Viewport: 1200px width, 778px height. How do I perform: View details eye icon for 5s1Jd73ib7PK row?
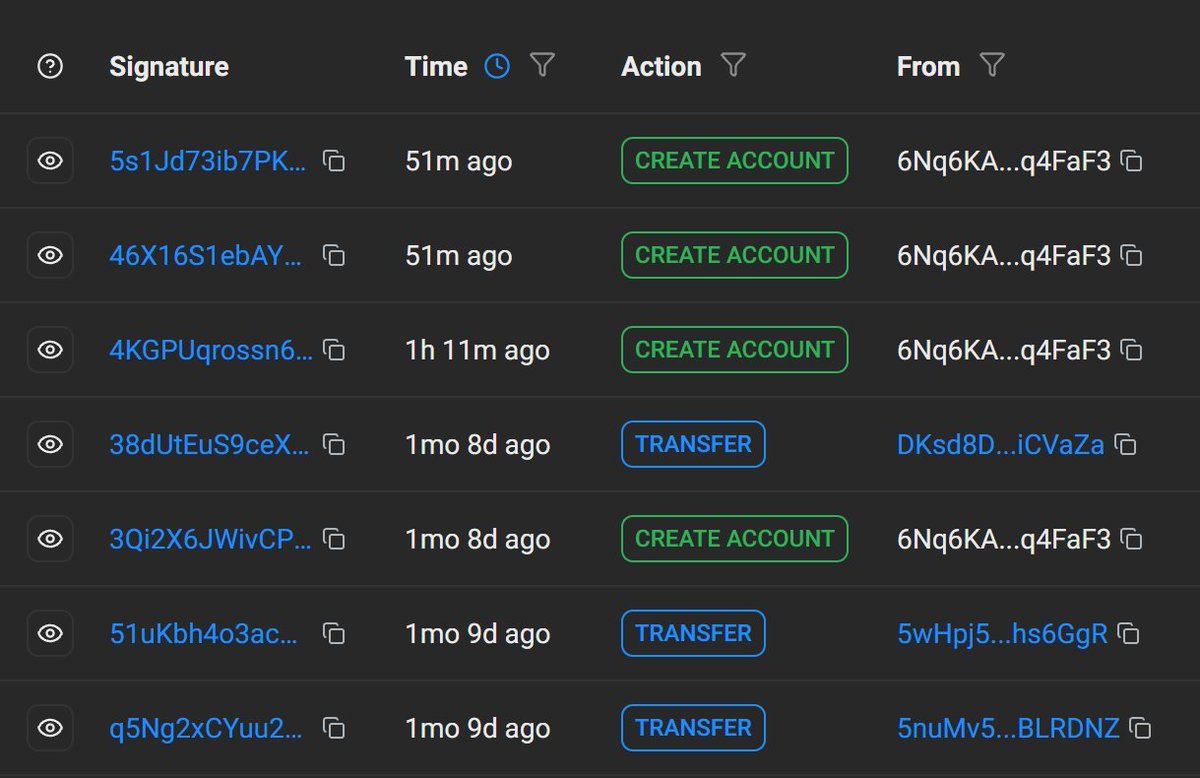click(50, 161)
